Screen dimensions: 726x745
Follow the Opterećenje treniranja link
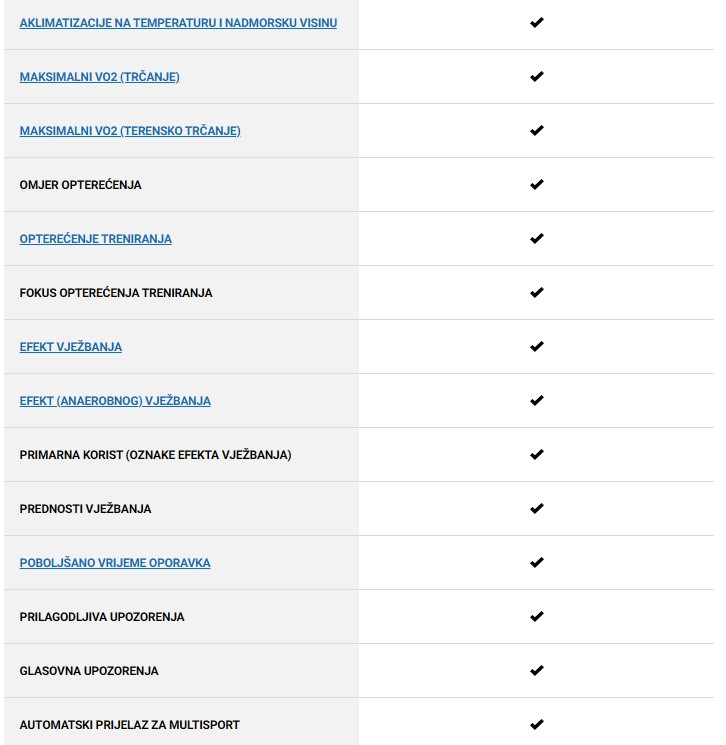96,239
